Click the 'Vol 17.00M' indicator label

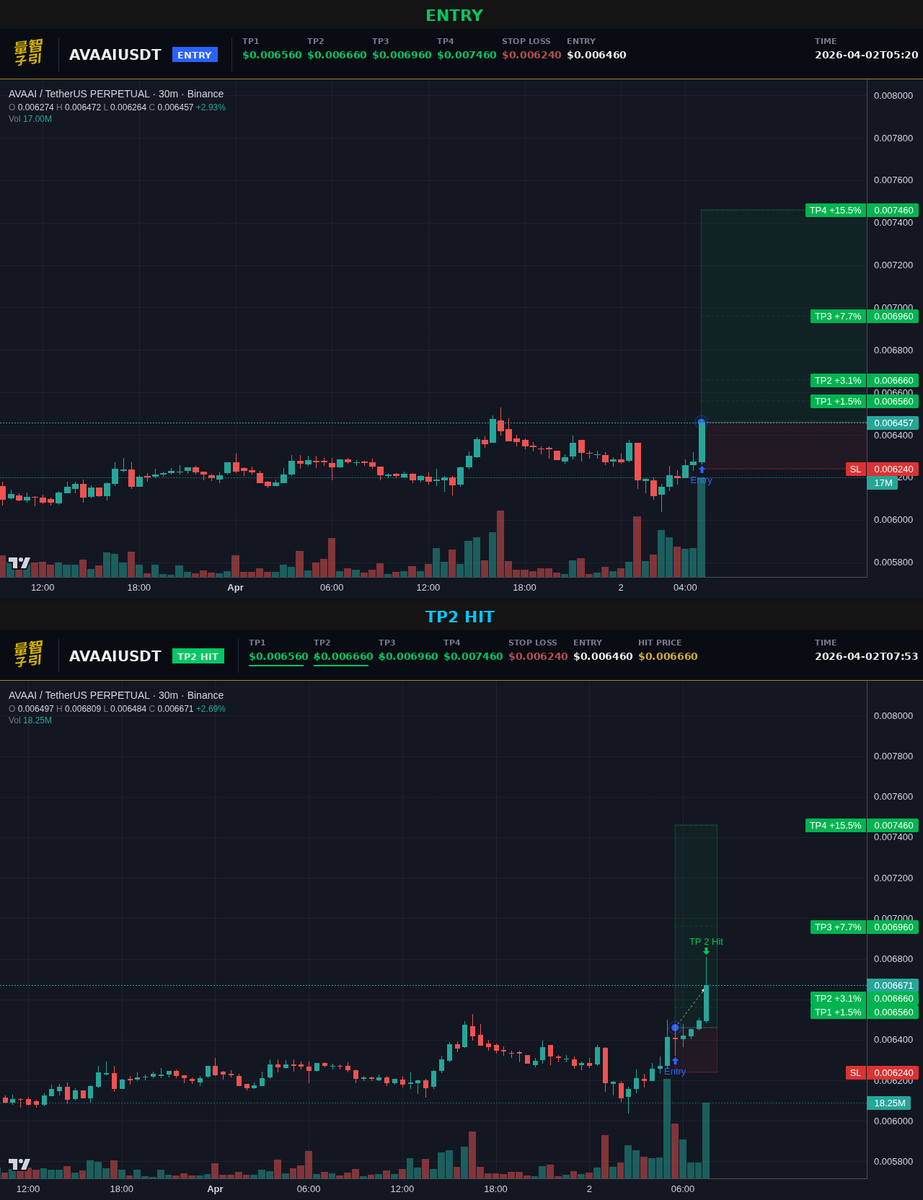coord(31,119)
